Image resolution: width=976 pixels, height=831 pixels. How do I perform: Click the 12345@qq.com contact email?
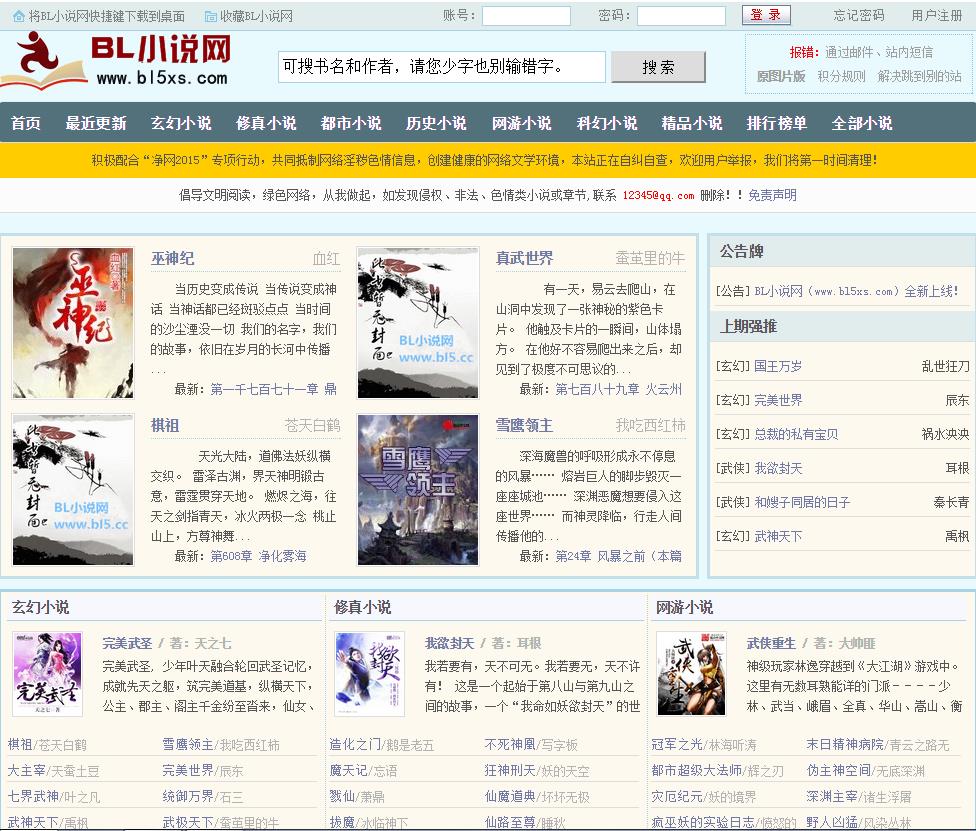coord(658,195)
